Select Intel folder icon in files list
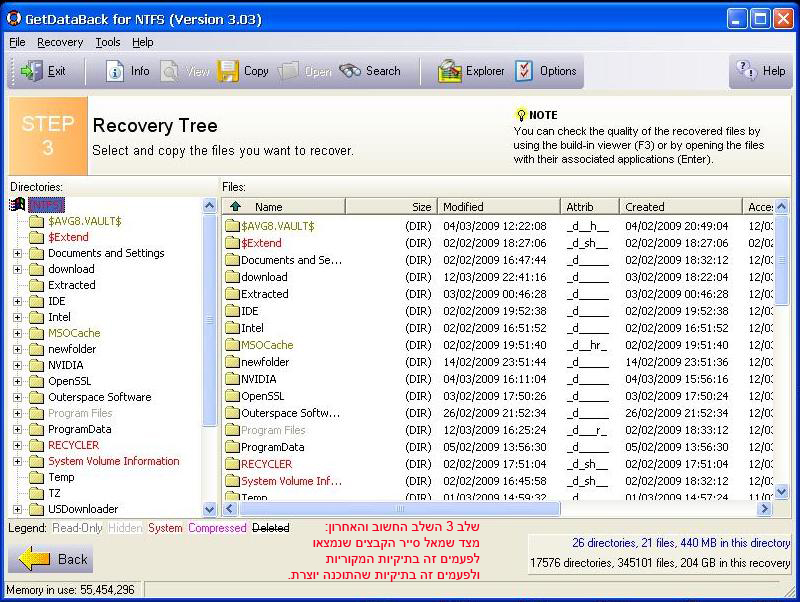This screenshot has height=602, width=800. click(x=232, y=328)
